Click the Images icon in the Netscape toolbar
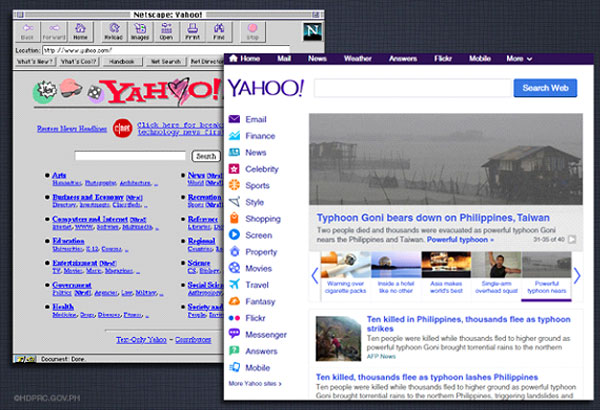The width and height of the screenshot is (600, 410). (x=140, y=32)
